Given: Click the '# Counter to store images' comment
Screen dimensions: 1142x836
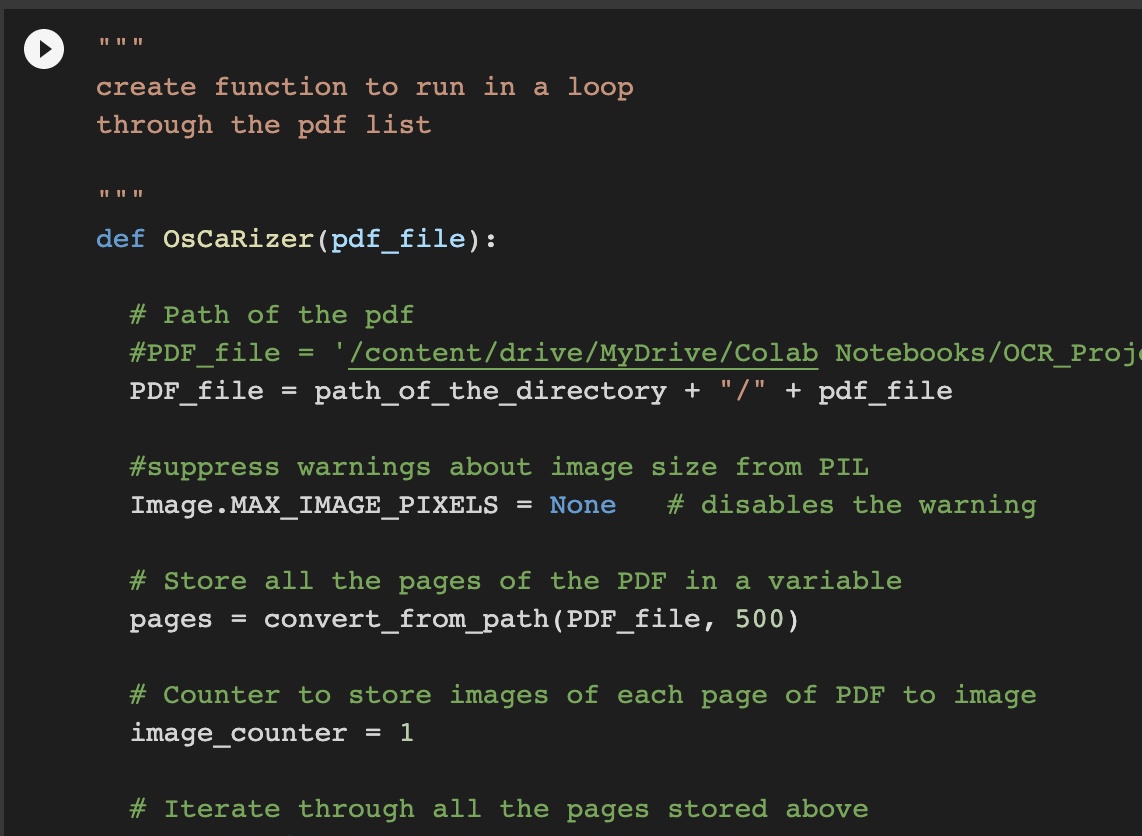Looking at the screenshot, I should pos(582,695).
